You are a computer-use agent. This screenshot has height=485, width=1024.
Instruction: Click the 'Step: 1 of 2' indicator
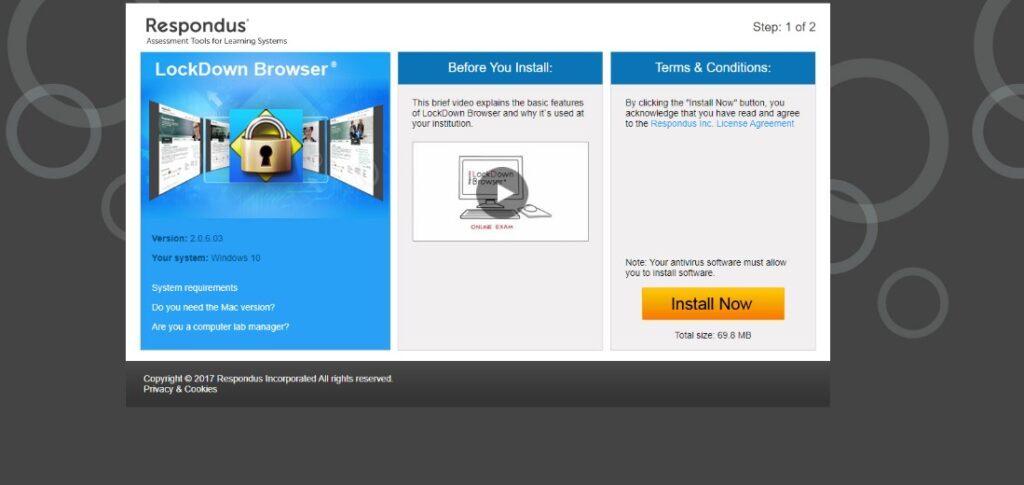783,27
